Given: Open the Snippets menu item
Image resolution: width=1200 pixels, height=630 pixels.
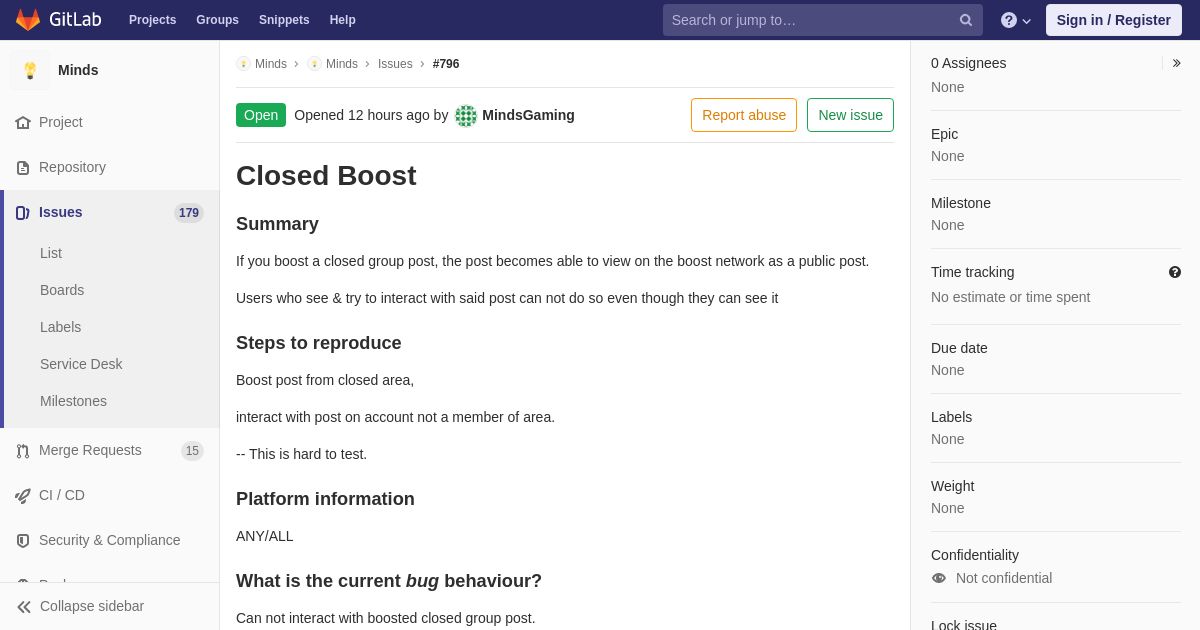Looking at the screenshot, I should pyautogui.click(x=284, y=20).
